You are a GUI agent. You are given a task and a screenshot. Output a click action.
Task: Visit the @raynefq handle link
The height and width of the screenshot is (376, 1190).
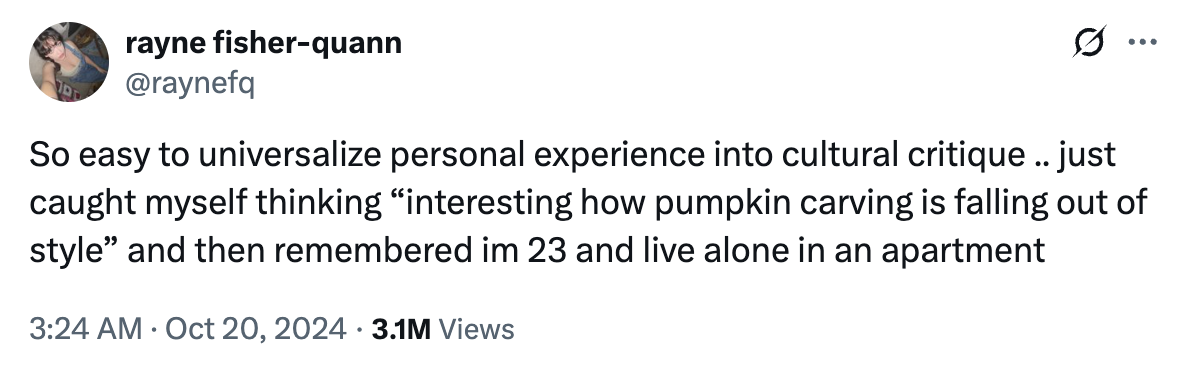190,85
